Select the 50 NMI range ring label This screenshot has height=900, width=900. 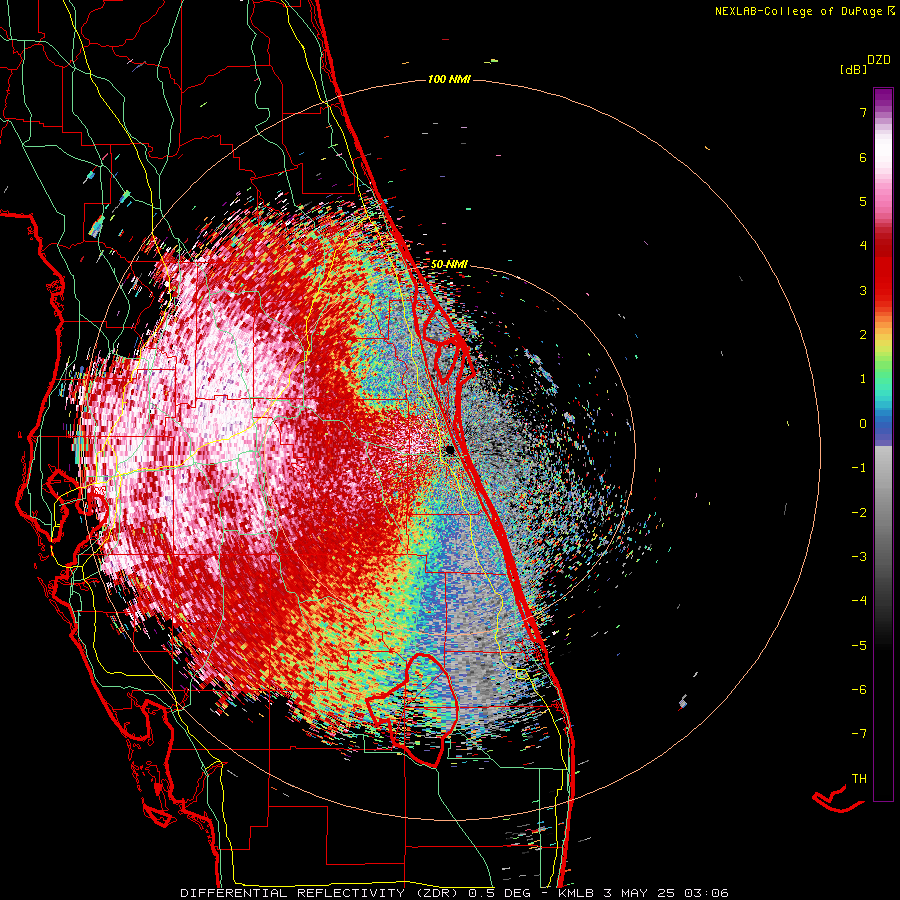point(449,264)
